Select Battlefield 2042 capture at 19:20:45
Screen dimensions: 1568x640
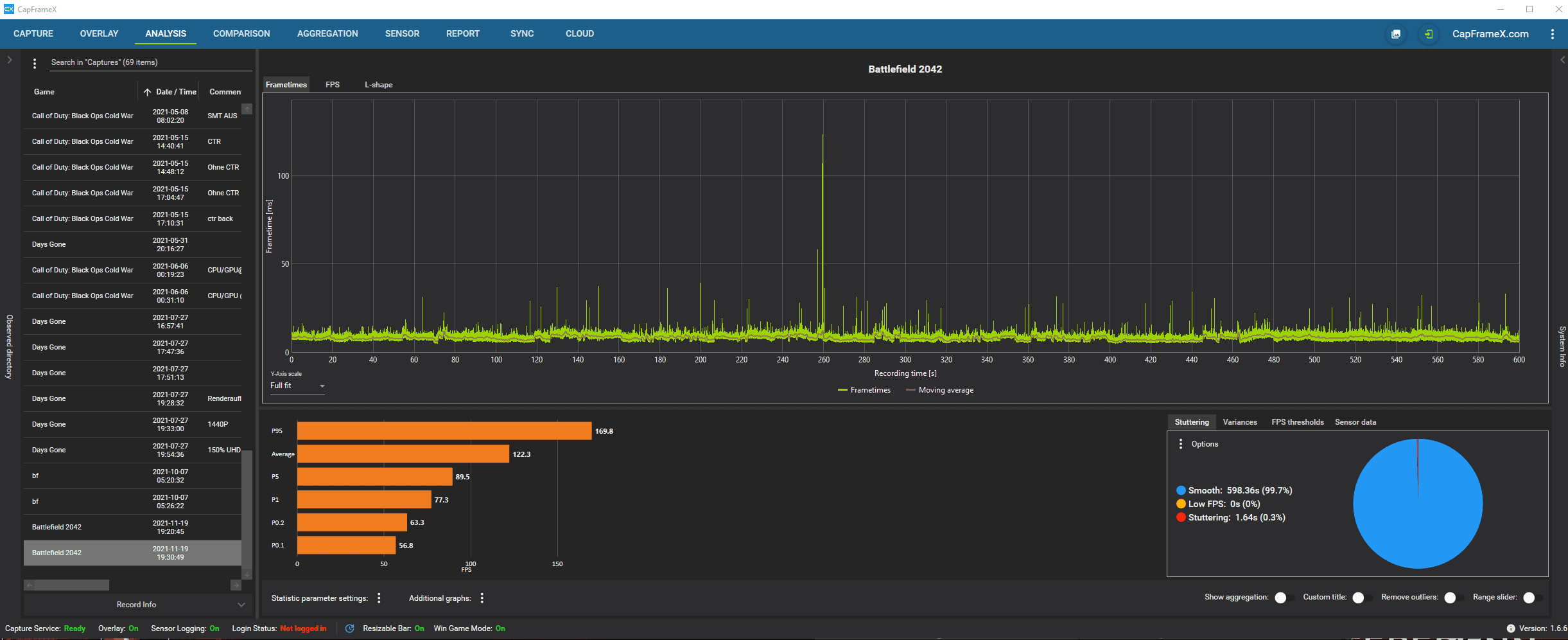[132, 527]
